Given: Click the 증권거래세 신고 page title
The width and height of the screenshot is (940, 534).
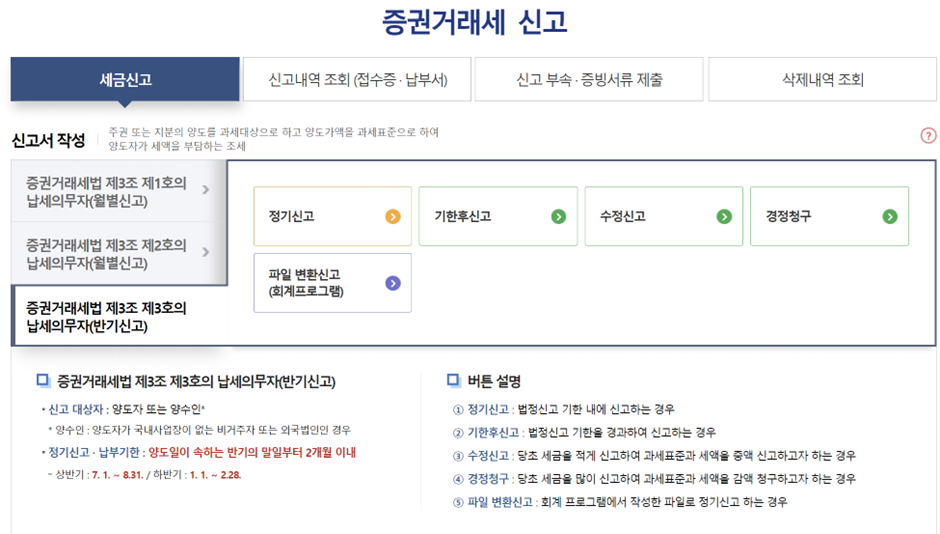Looking at the screenshot, I should pos(474,22).
